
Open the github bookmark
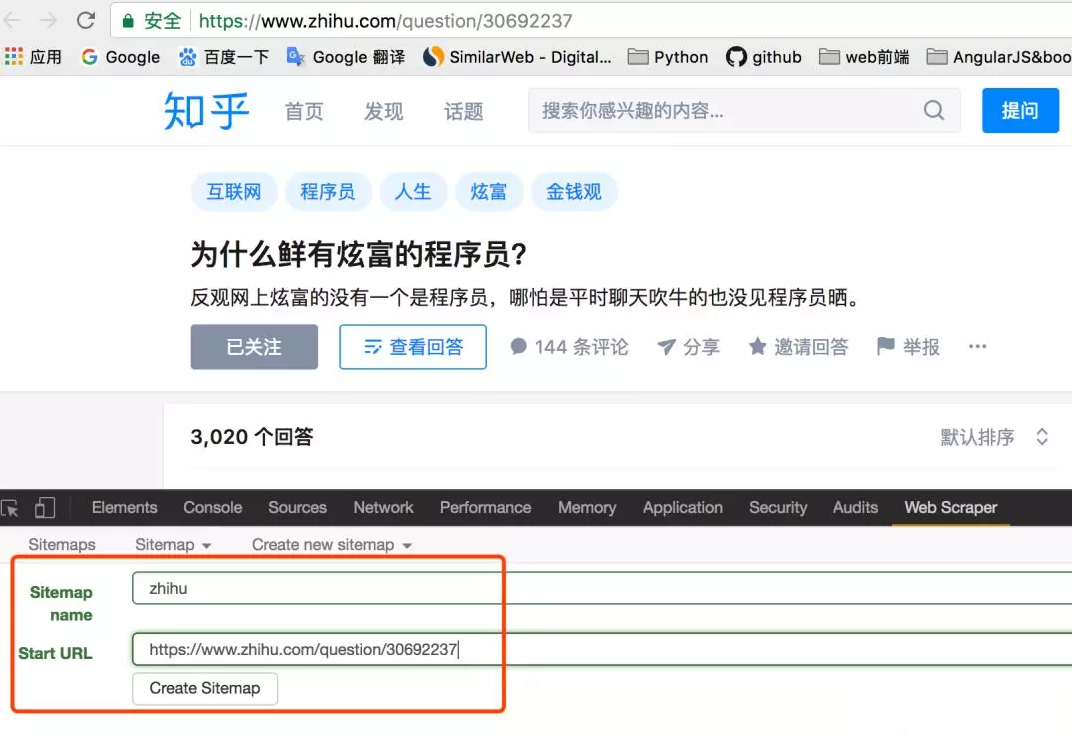click(x=764, y=57)
